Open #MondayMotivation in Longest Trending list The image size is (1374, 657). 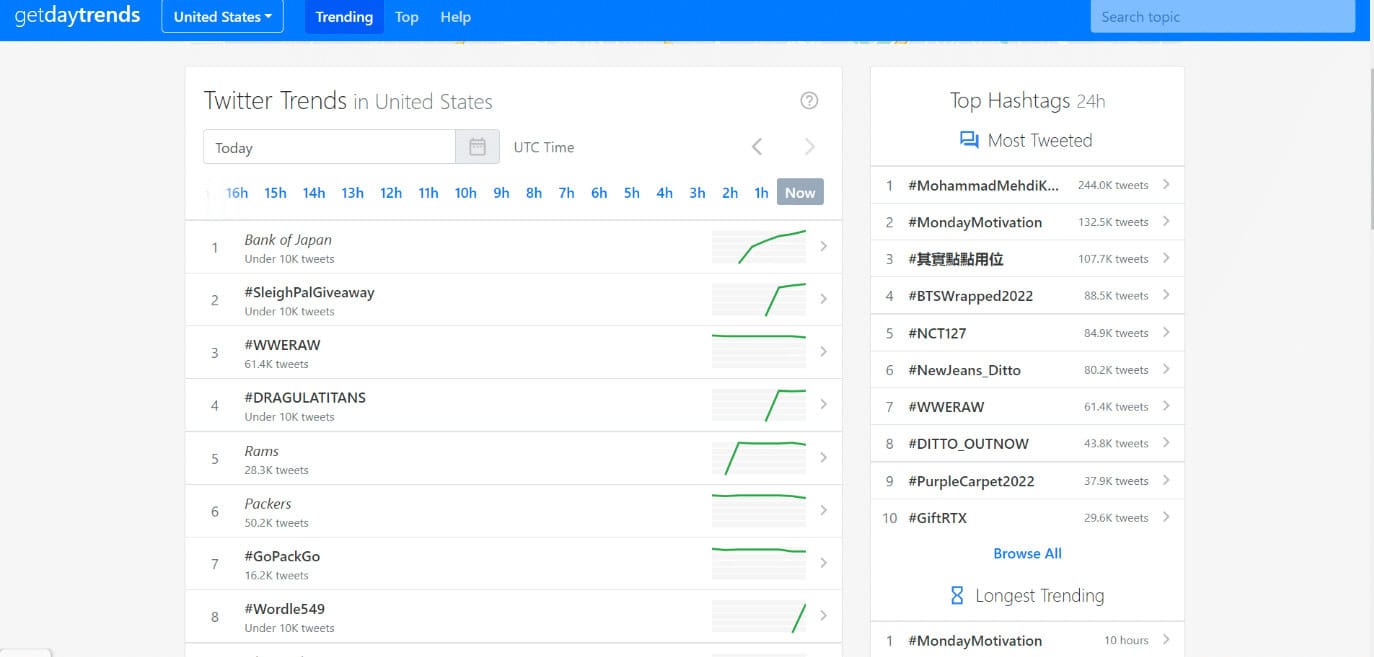point(975,641)
